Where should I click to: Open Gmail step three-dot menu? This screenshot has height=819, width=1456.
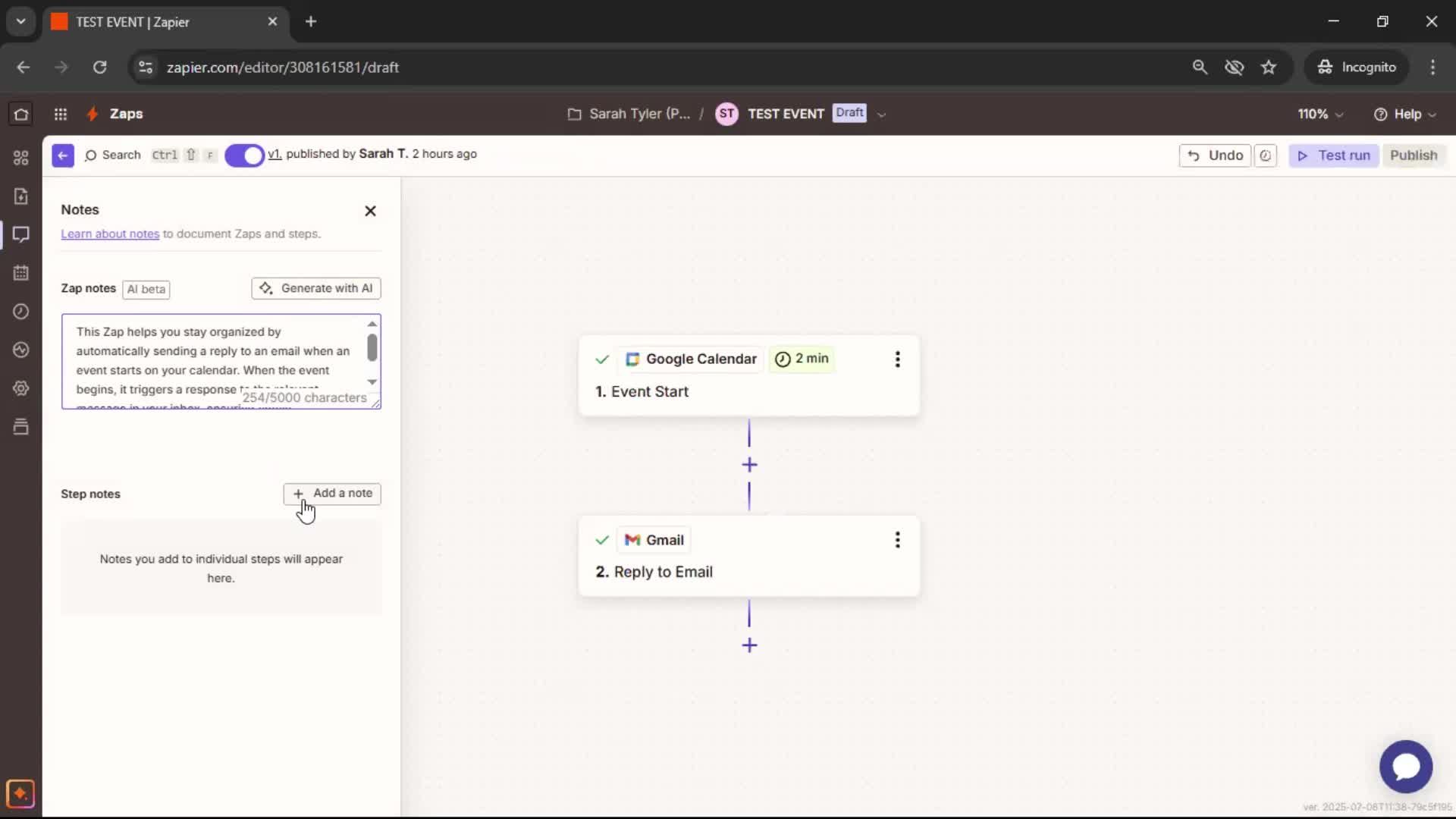[x=898, y=540]
